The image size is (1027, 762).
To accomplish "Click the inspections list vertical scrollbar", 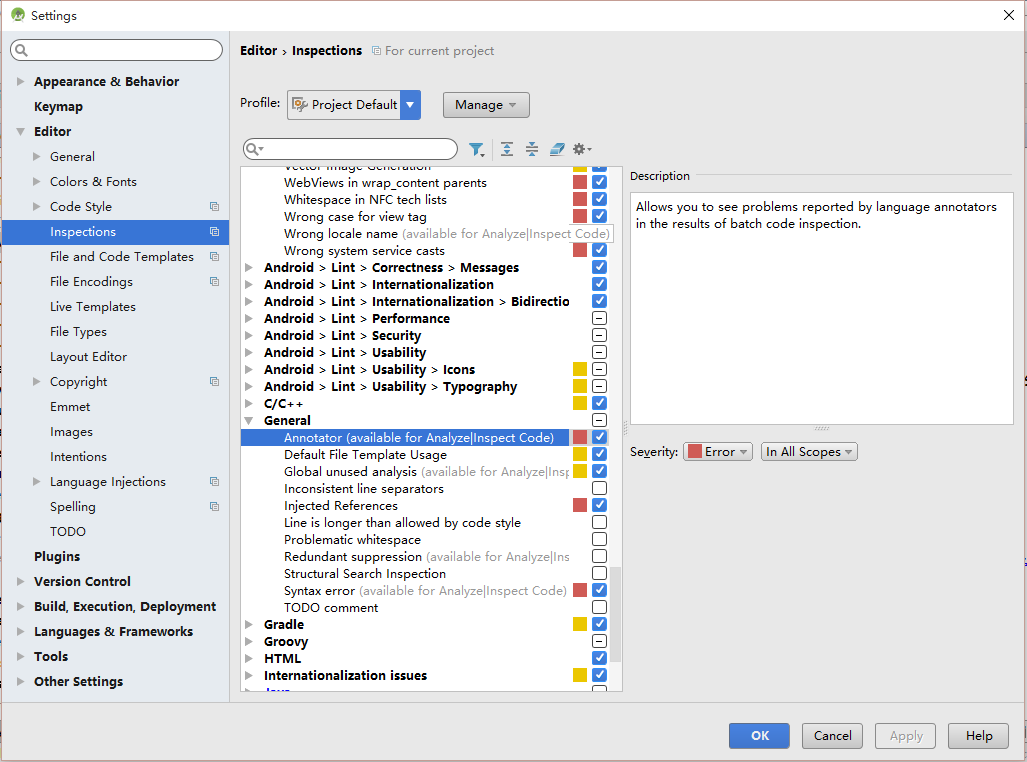I will click(616, 615).
